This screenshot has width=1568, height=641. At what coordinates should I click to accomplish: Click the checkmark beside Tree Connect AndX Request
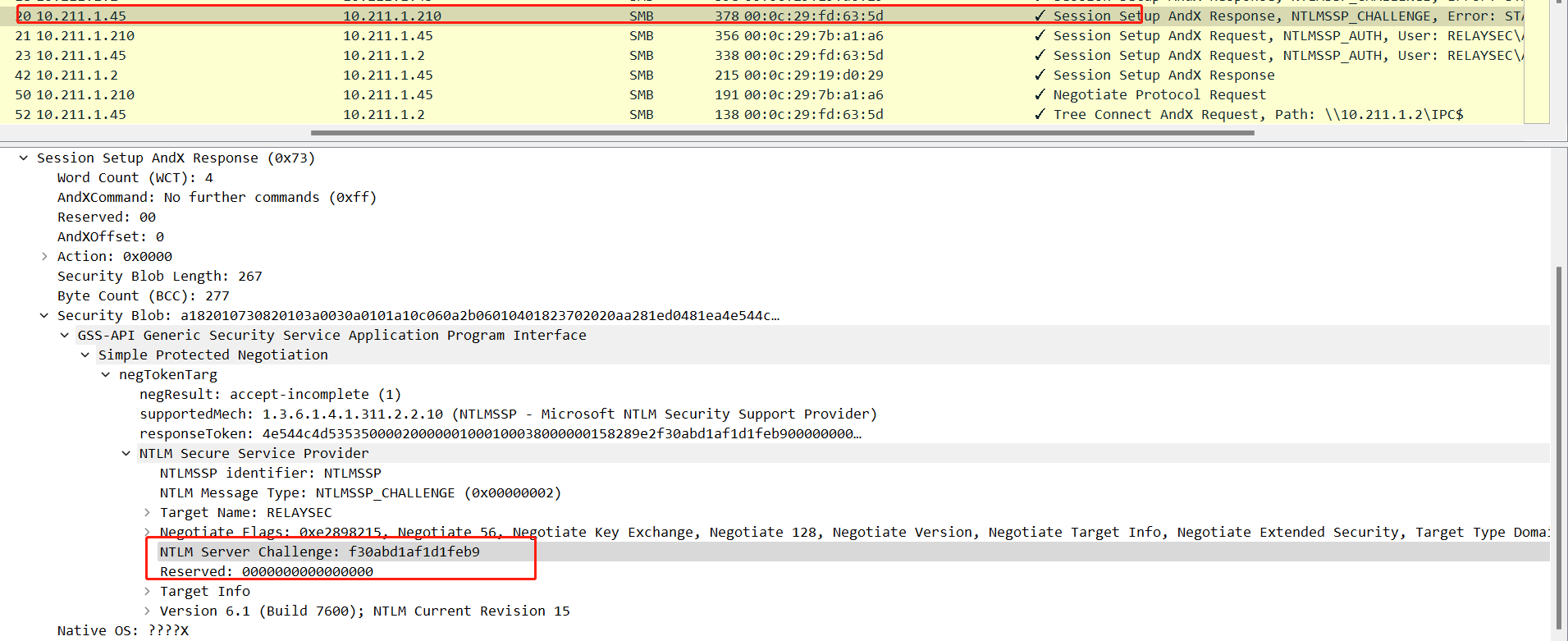1040,115
